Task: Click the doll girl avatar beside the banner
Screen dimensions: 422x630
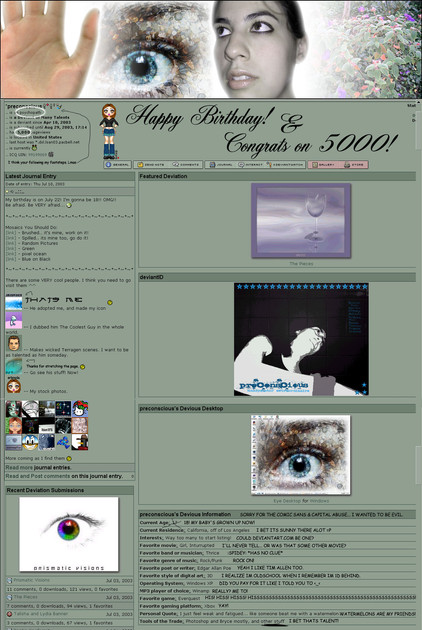Action: coord(109,131)
